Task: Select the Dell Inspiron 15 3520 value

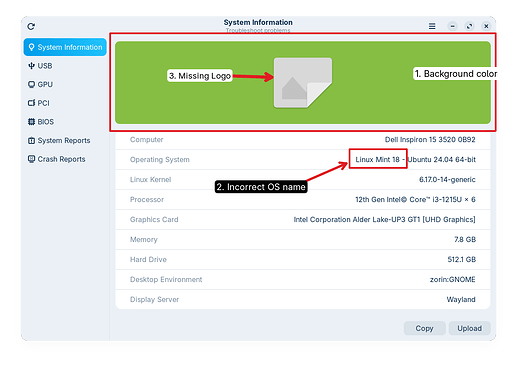Action: 430,140
